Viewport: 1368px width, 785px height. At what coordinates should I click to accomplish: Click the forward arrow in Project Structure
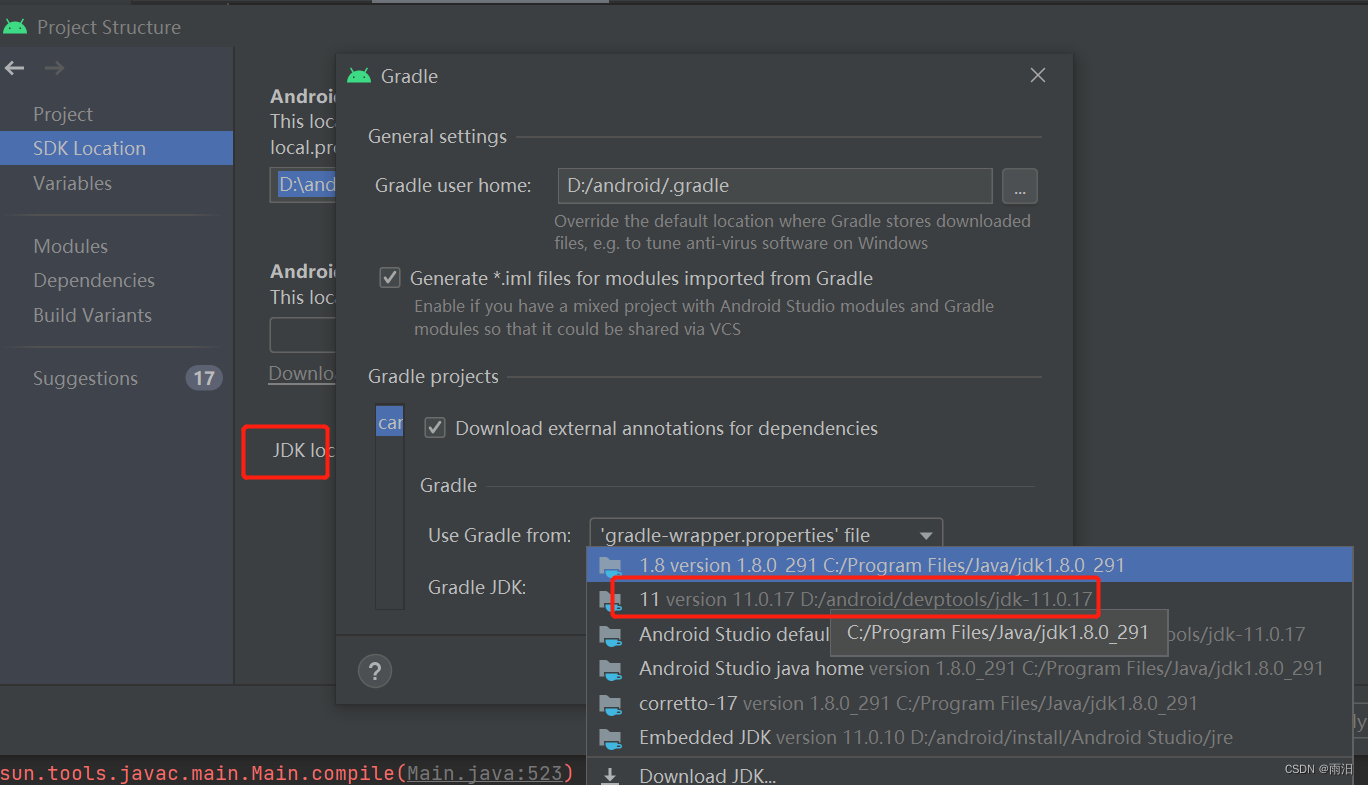[x=55, y=68]
